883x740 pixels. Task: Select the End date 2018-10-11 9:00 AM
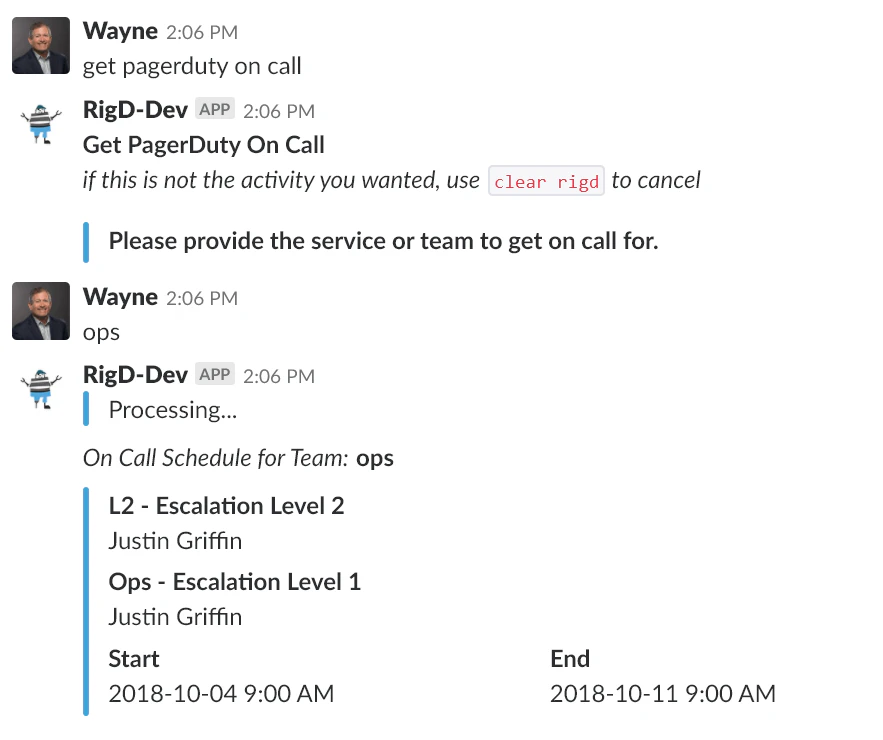[663, 693]
